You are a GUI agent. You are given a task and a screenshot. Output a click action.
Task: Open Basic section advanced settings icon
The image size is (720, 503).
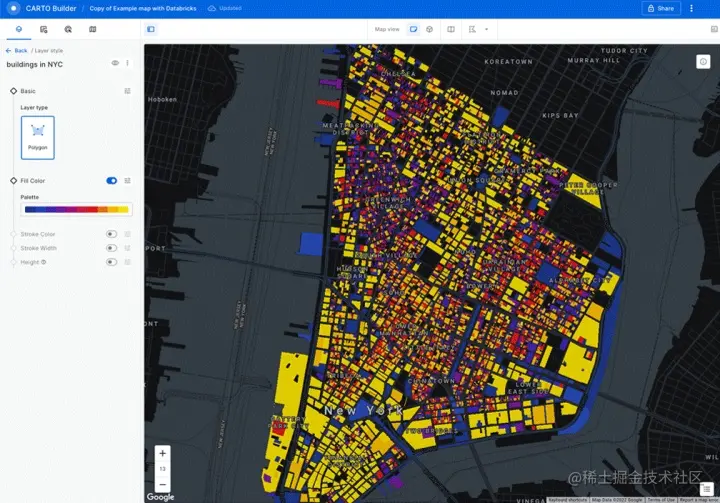(x=127, y=91)
